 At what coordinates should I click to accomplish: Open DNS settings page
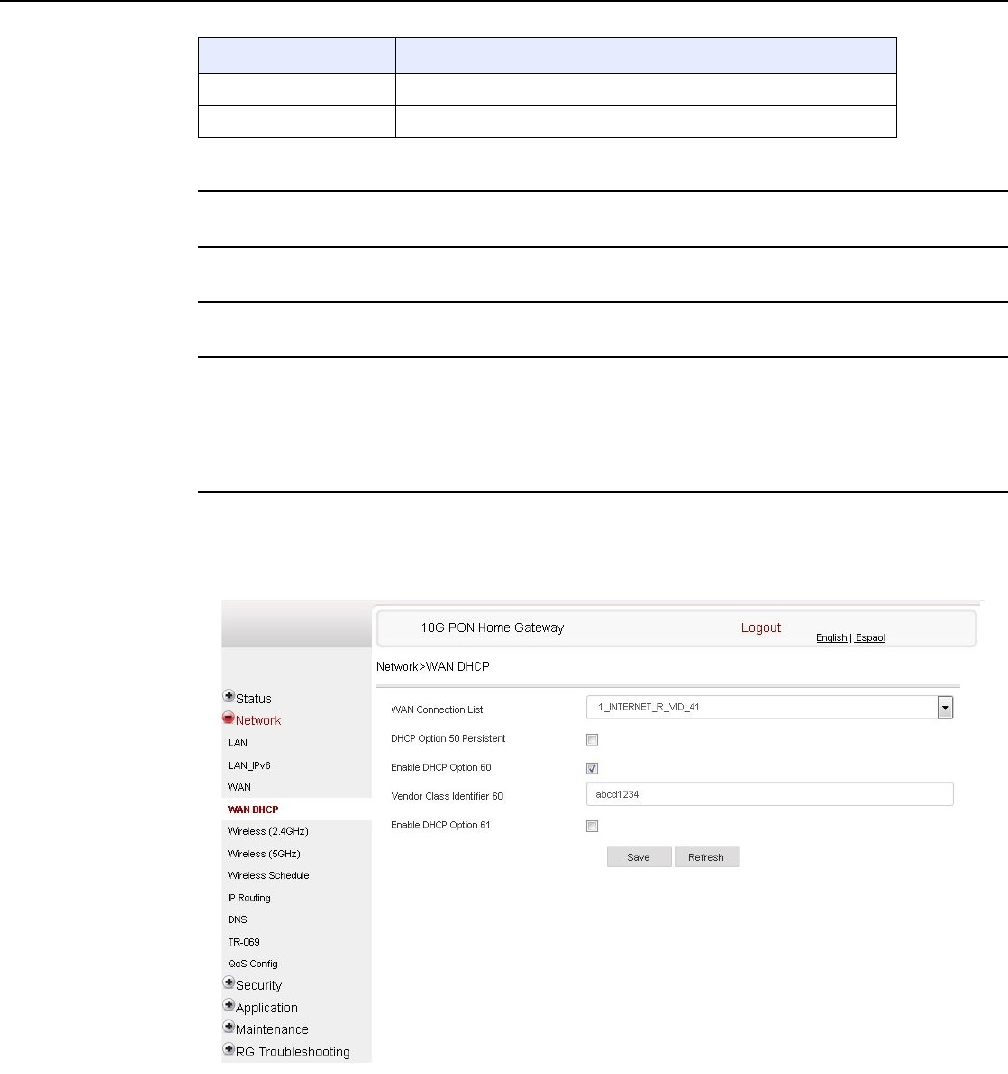point(238,920)
